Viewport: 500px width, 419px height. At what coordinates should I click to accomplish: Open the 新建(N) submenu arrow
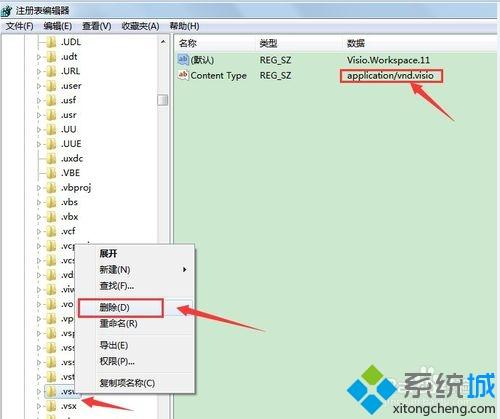click(185, 269)
